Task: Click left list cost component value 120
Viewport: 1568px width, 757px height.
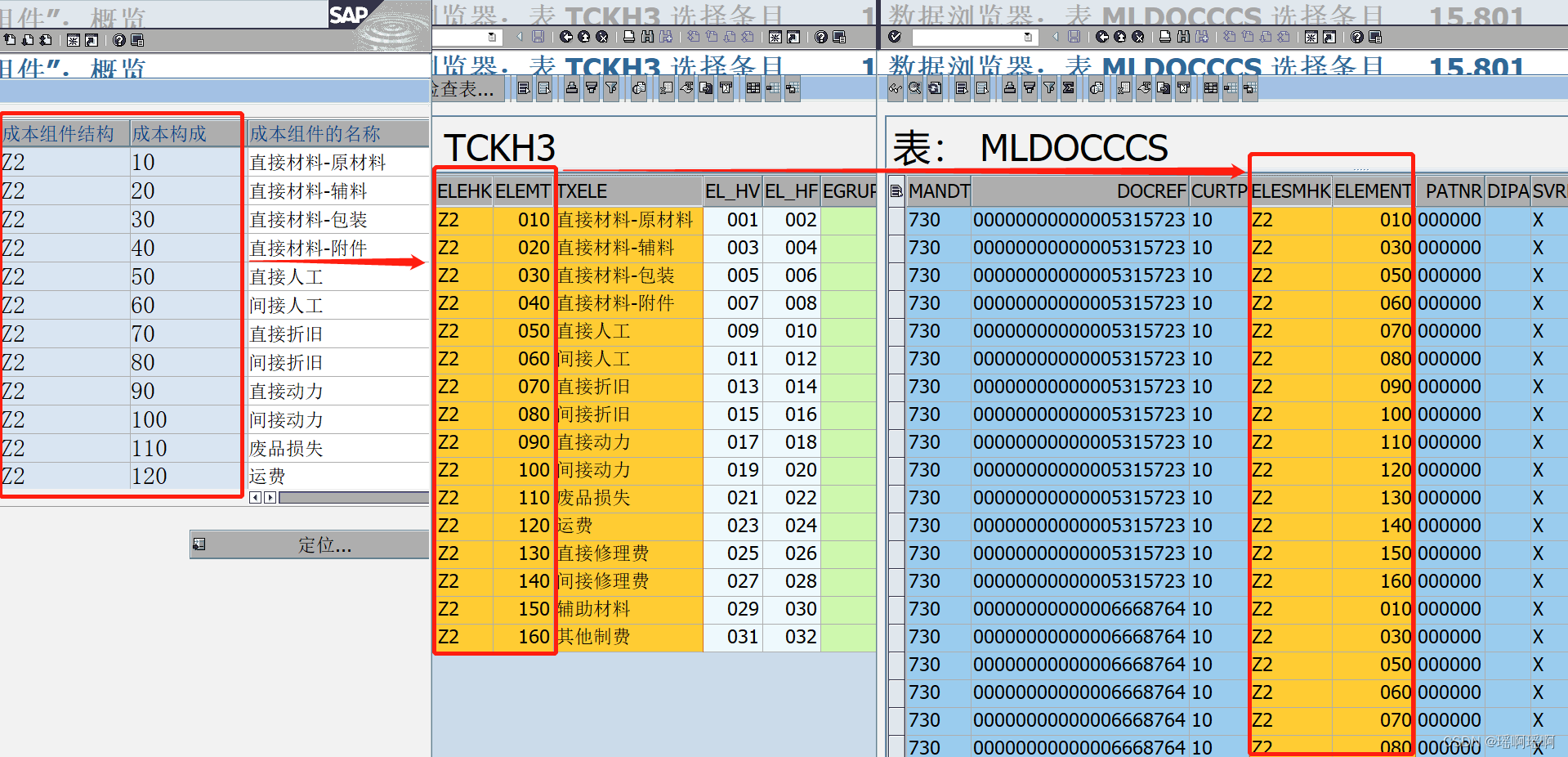Action: 185,476
